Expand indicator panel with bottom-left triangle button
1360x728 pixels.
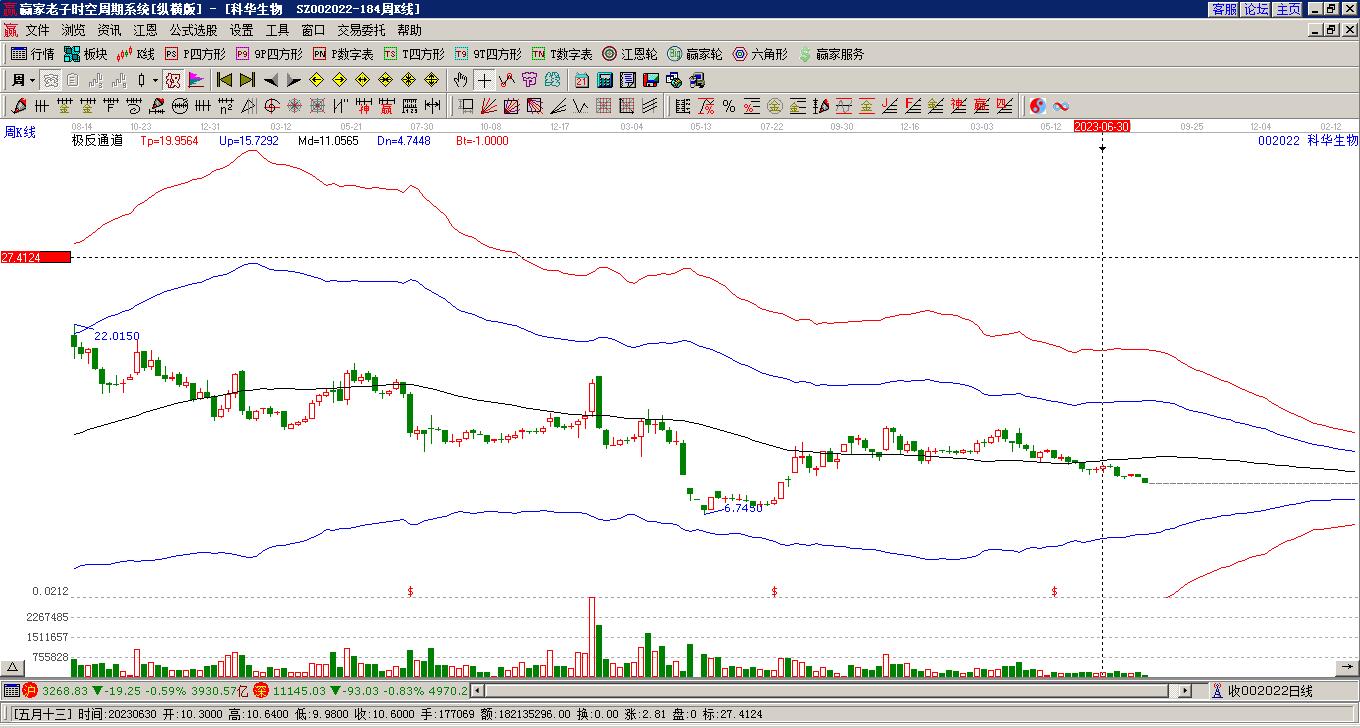(x=13, y=667)
